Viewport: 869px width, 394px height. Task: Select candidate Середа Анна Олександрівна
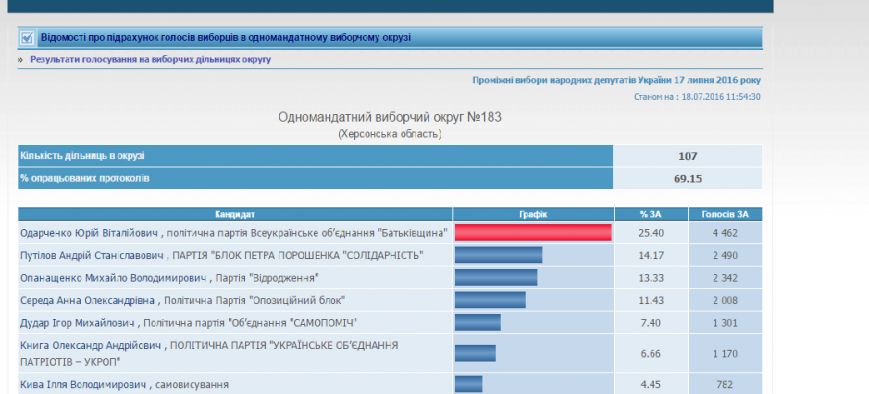(89, 300)
